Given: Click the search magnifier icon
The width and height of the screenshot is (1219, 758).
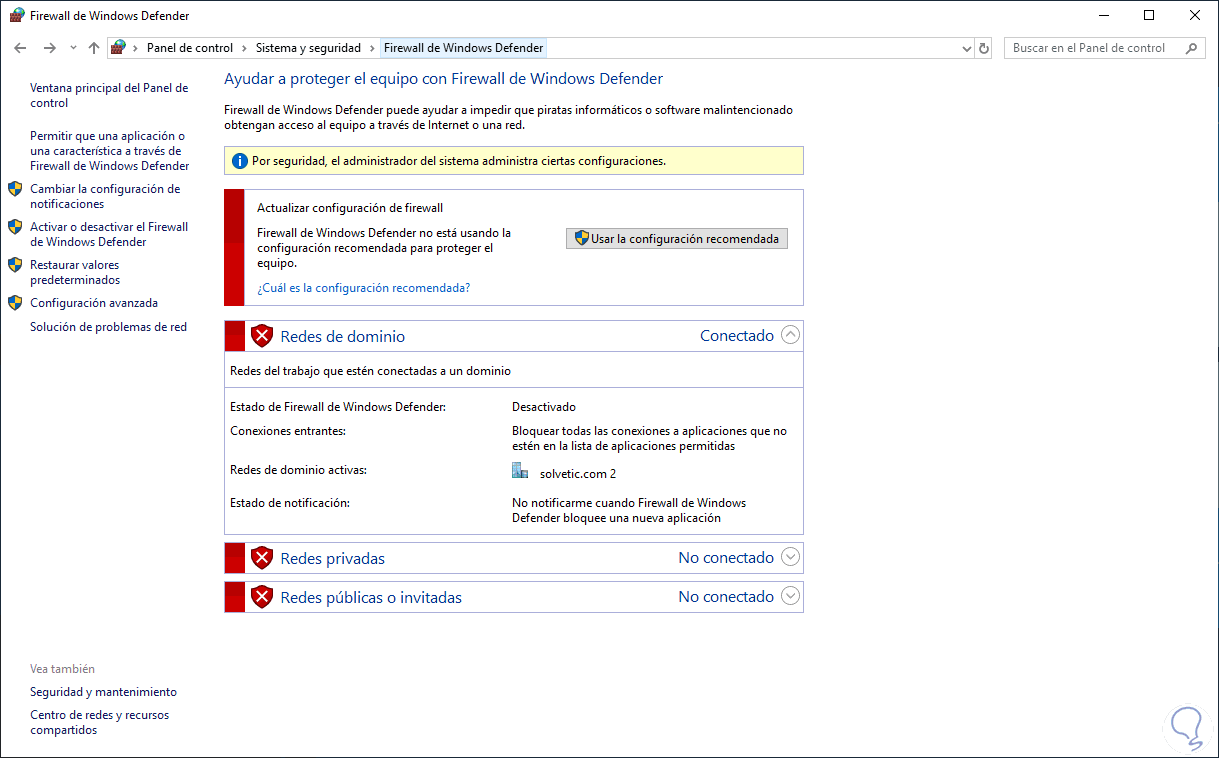Looking at the screenshot, I should (x=1191, y=48).
